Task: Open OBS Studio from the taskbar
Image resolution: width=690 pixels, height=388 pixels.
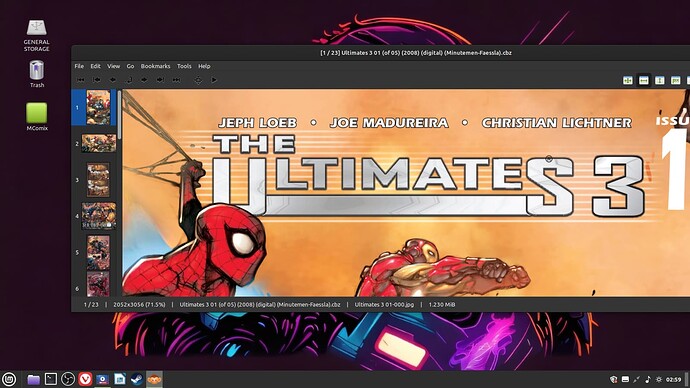Action: click(x=68, y=379)
